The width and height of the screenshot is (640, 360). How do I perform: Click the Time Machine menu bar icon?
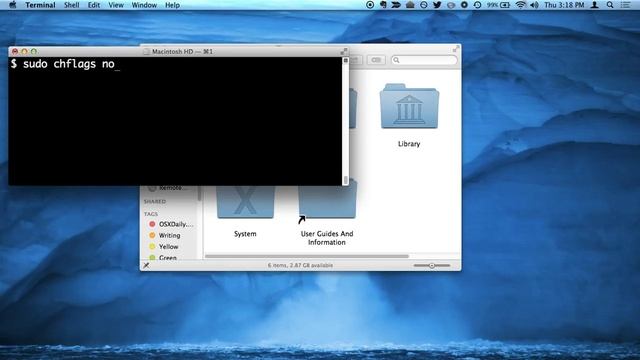tap(477, 5)
